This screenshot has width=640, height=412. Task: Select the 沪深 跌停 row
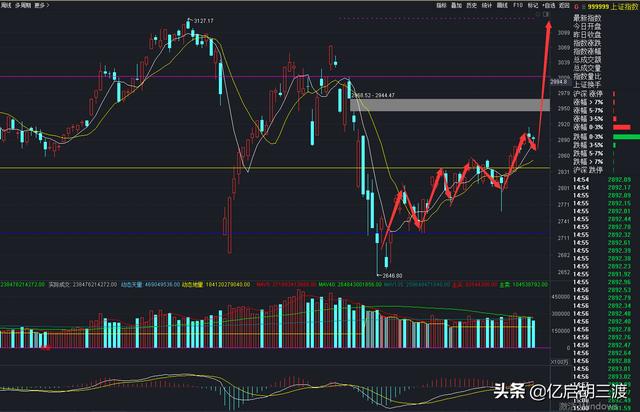pyautogui.click(x=588, y=170)
